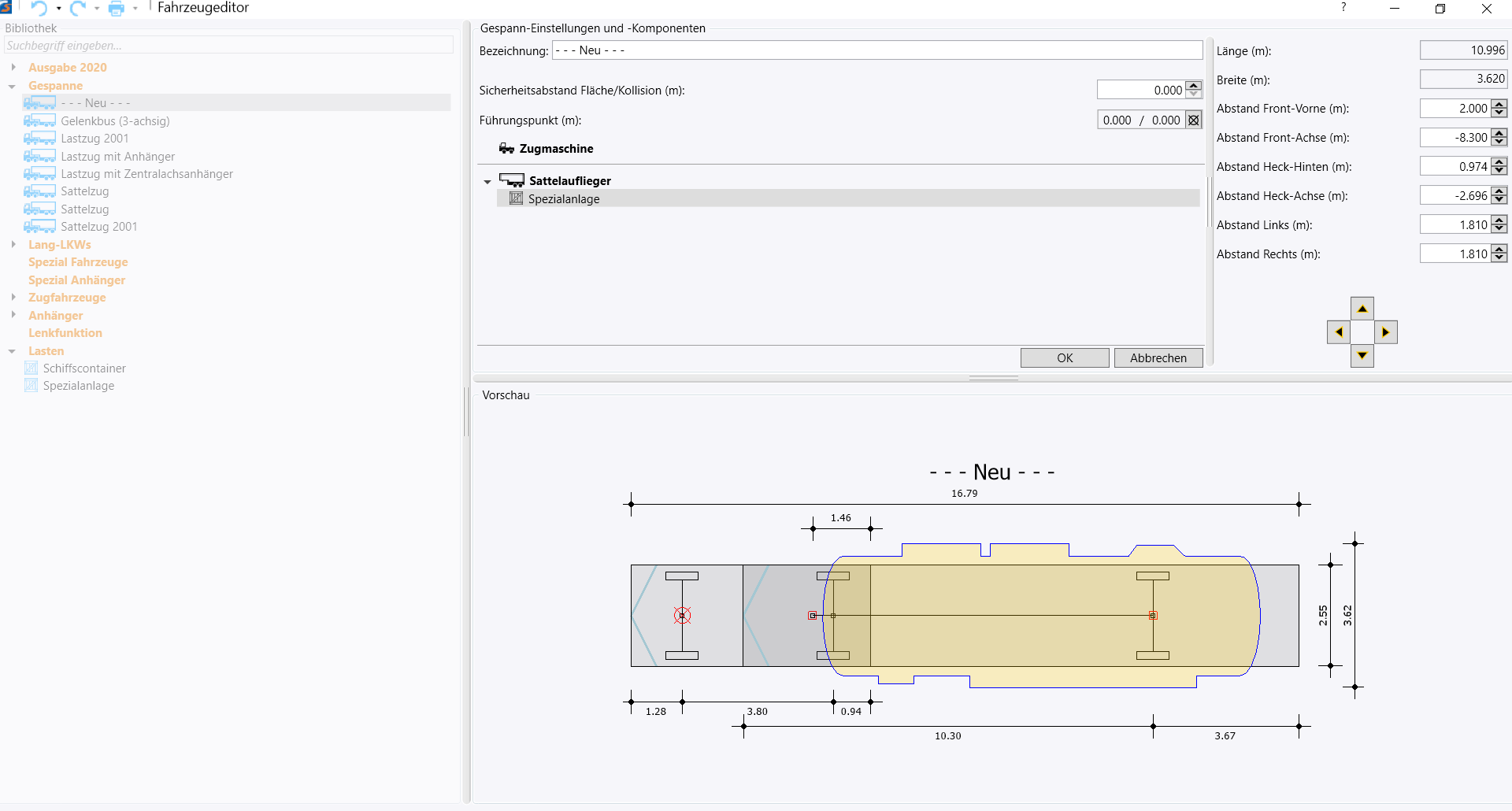
Task: Open the print options dropdown arrow
Action: pos(135,9)
